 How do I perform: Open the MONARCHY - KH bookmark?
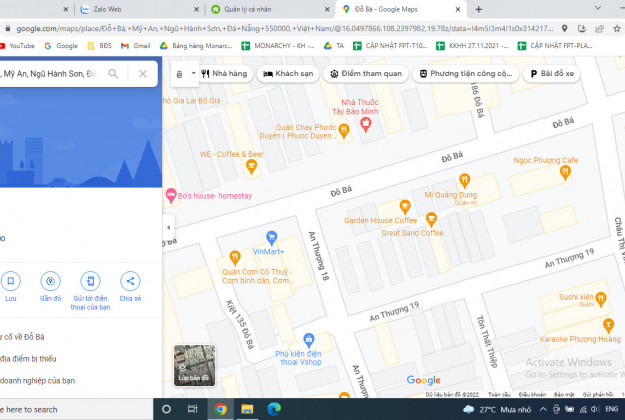tap(278, 46)
